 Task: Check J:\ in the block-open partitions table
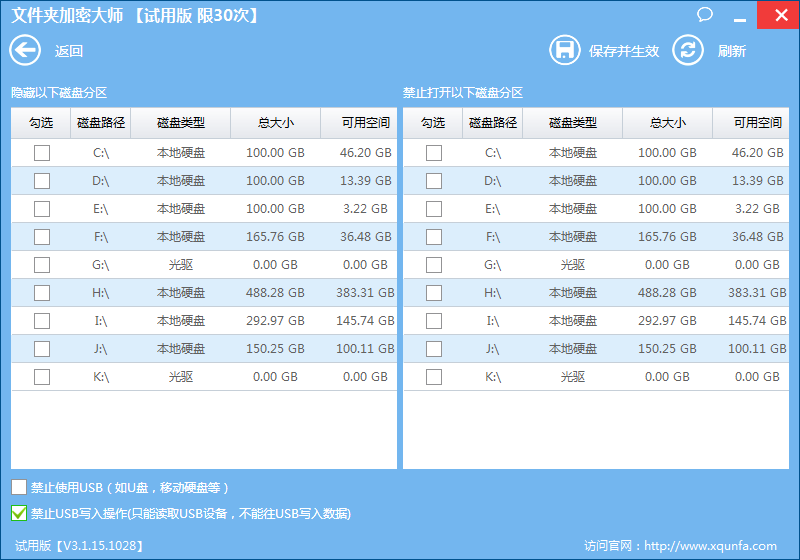pyautogui.click(x=434, y=349)
